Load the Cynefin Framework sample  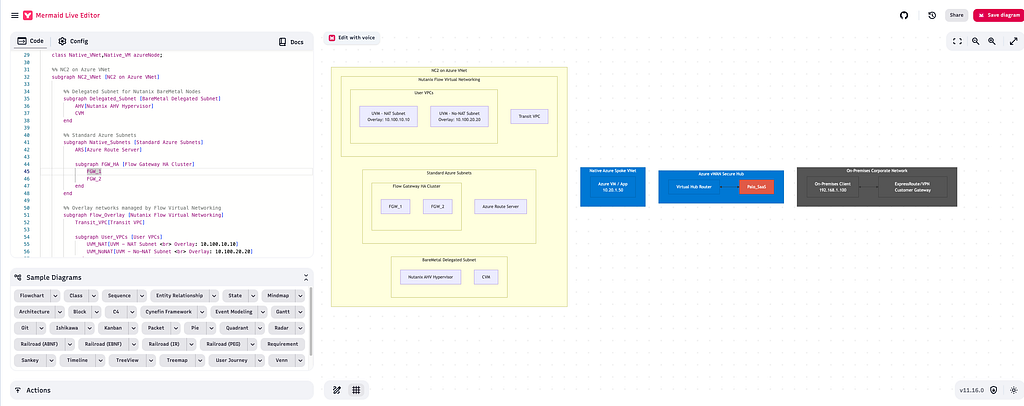pos(168,312)
